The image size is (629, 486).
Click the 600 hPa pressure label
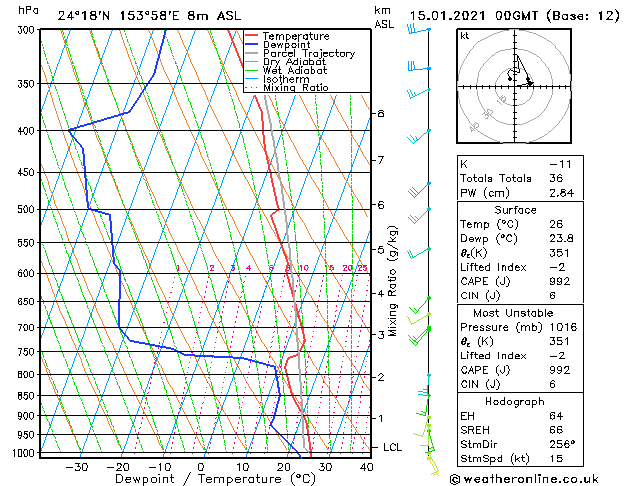coord(28,273)
